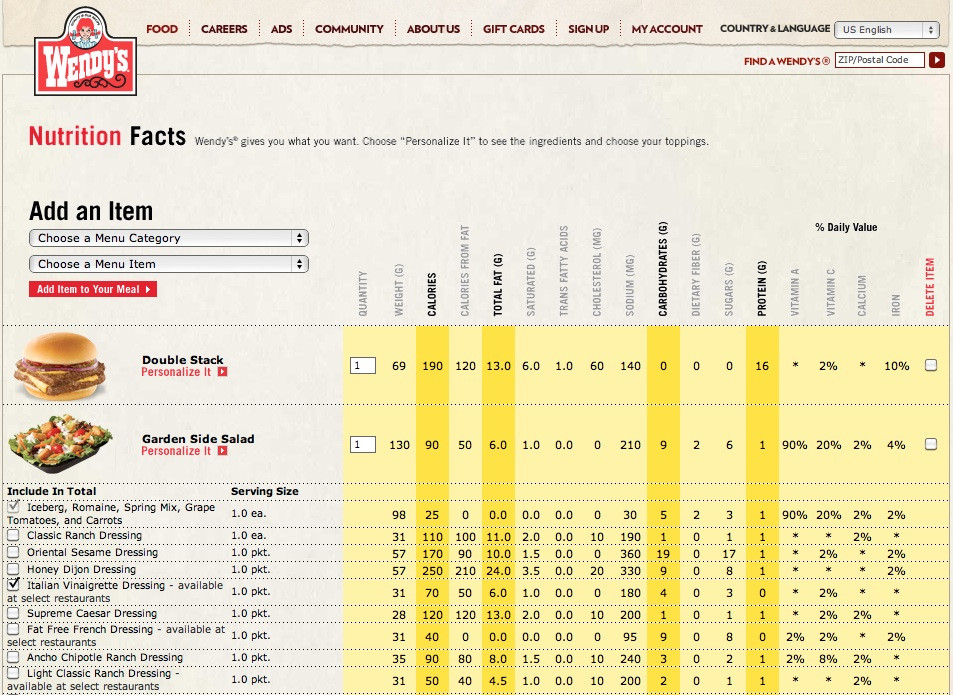Click the Double Stack item name
The image size is (953, 695).
pyautogui.click(x=183, y=360)
